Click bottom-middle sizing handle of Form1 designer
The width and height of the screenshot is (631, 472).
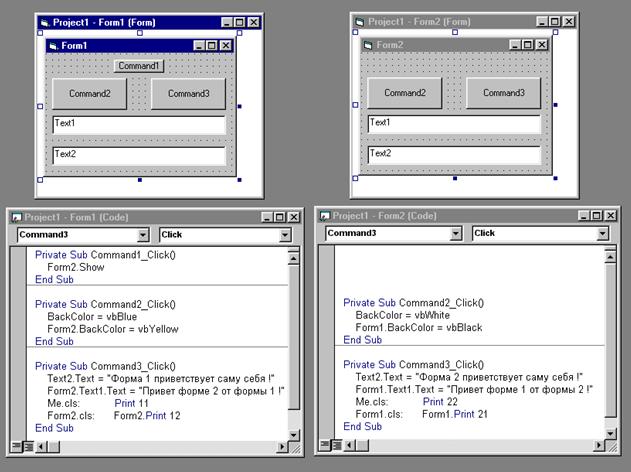click(140, 180)
